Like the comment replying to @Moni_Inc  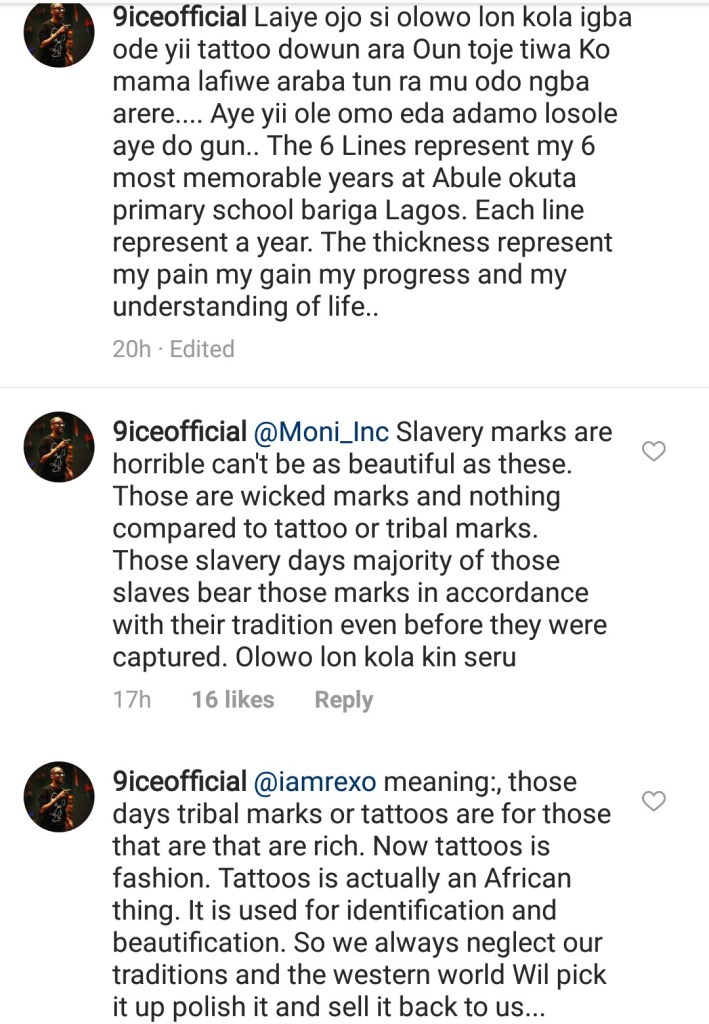pyautogui.click(x=653, y=452)
